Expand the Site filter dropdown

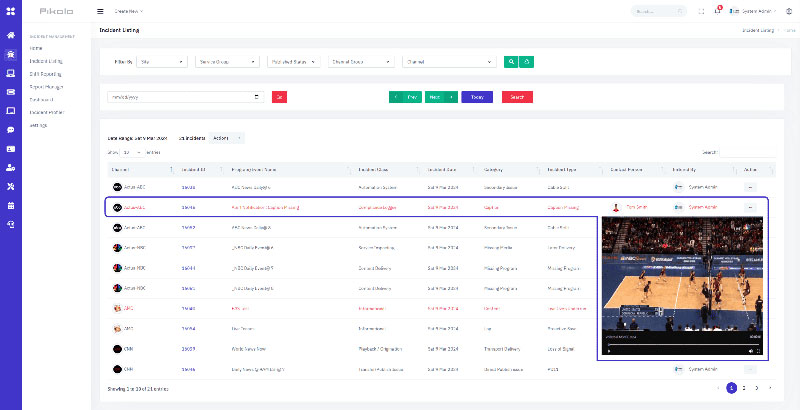[x=161, y=61]
